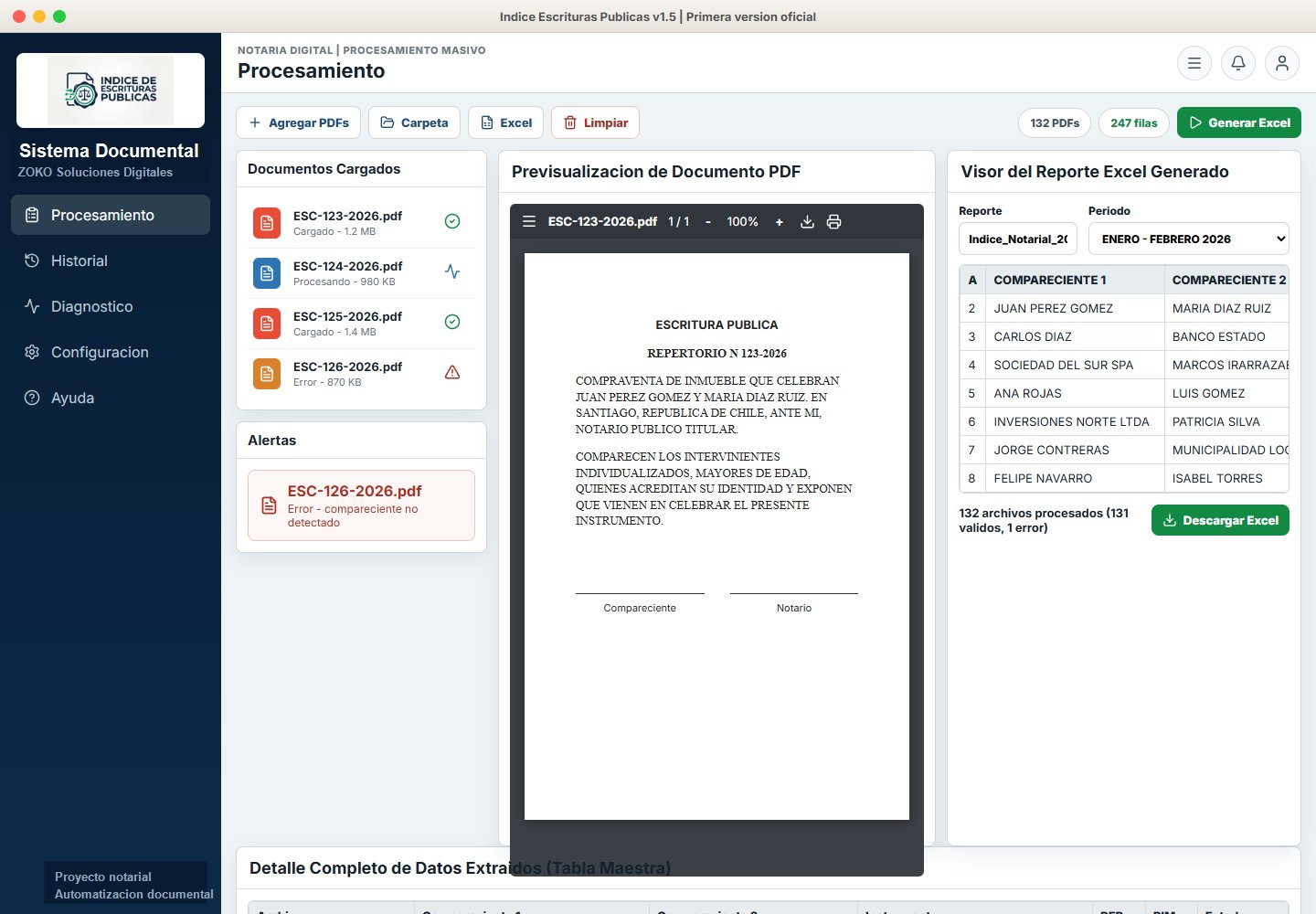The image size is (1316, 914).
Task: Select ESC-125-2026.pdf in the documents list
Action: coord(361,324)
